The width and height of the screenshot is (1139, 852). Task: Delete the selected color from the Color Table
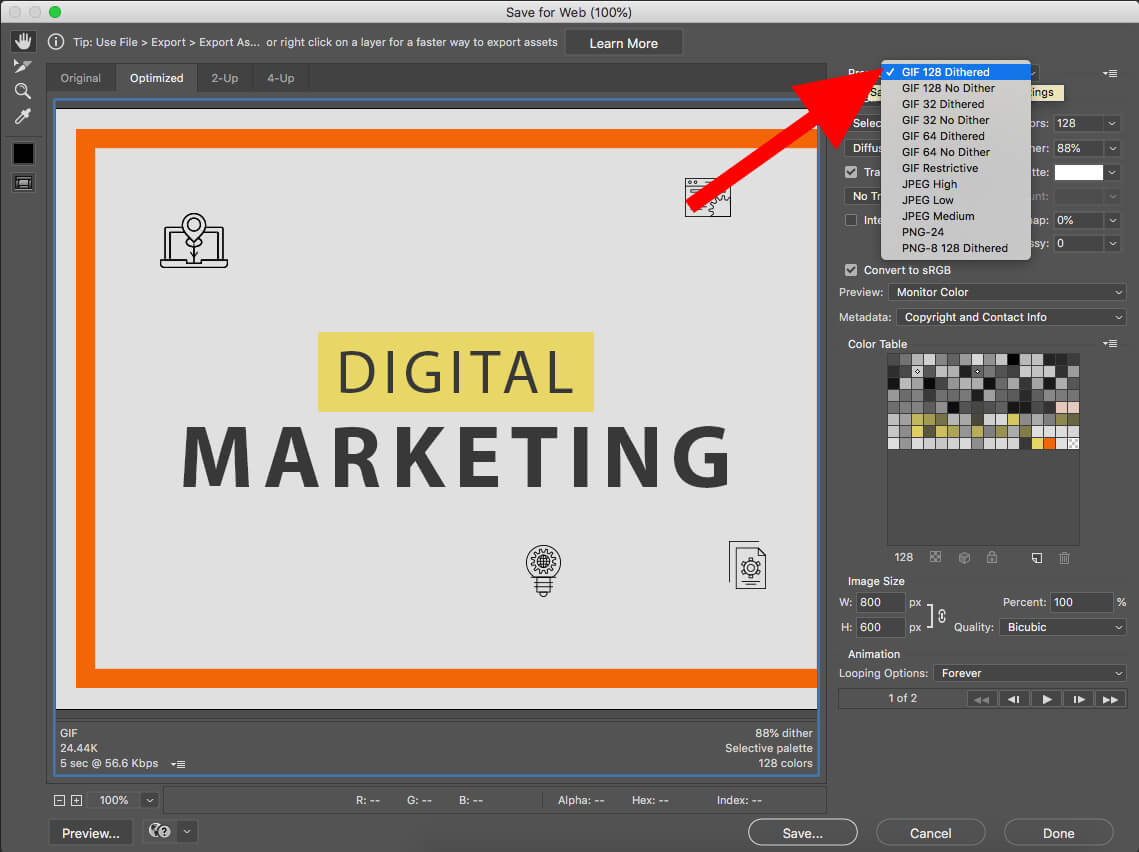pos(1064,557)
